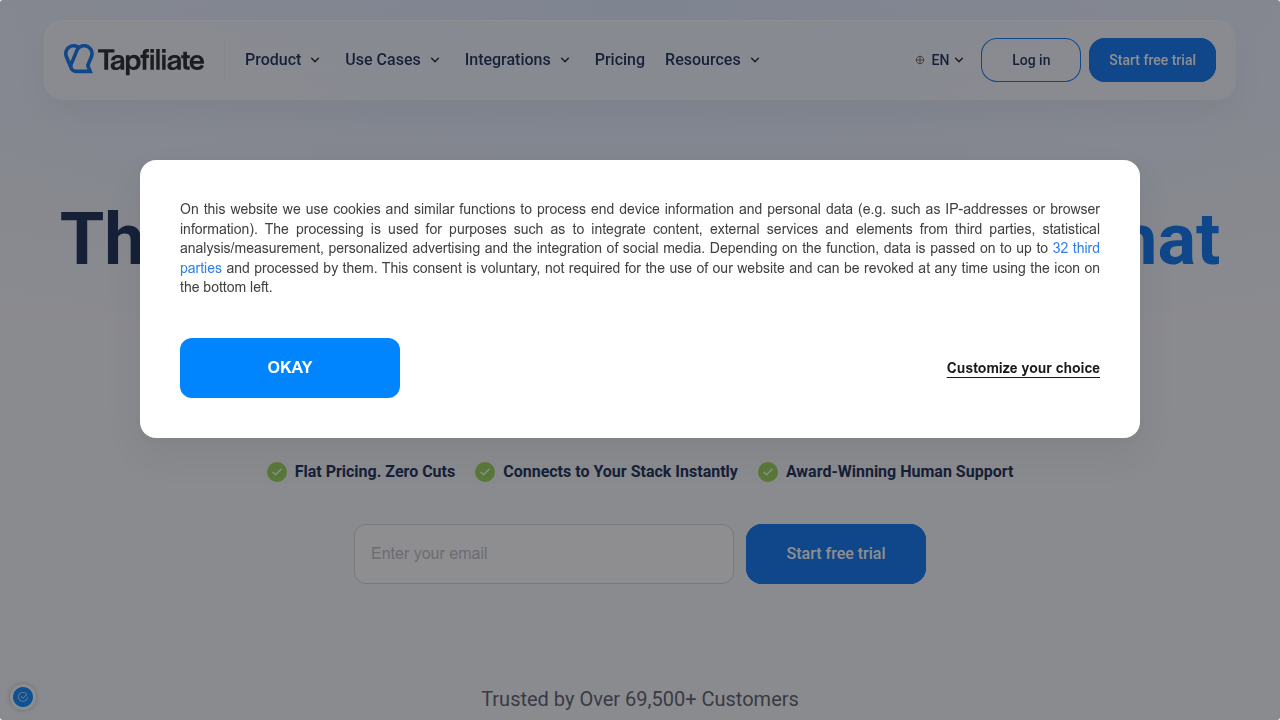The image size is (1280, 720).
Task: Click Start free trial beside the email field
Action: point(836,554)
